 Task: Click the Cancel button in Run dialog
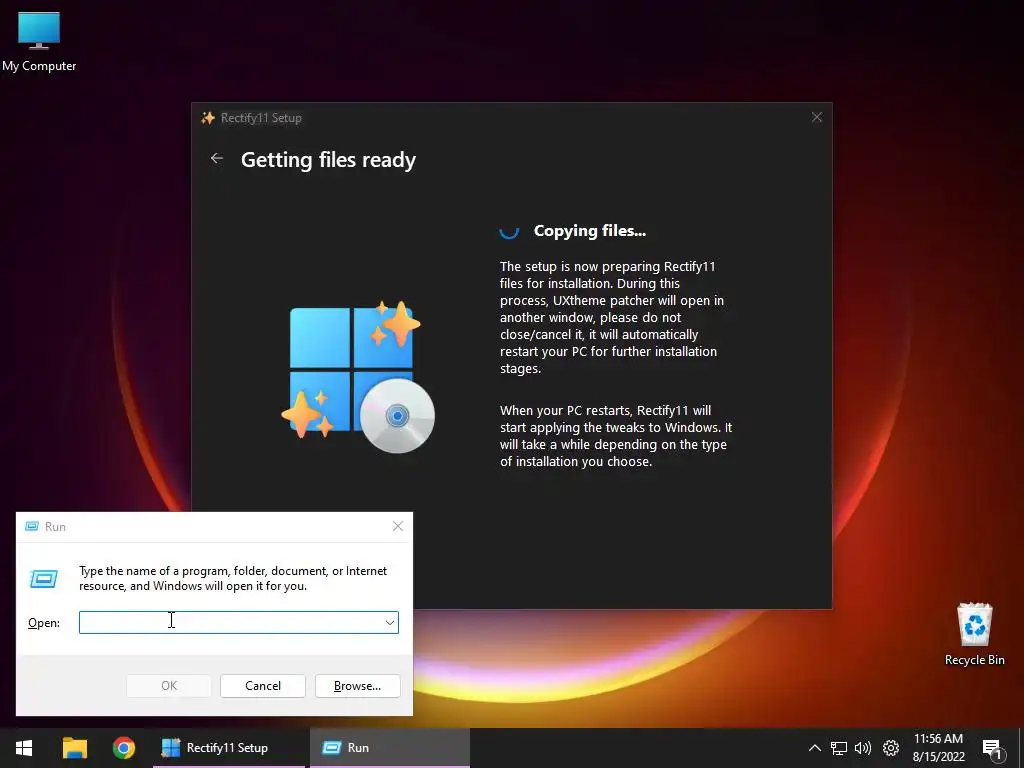[263, 686]
